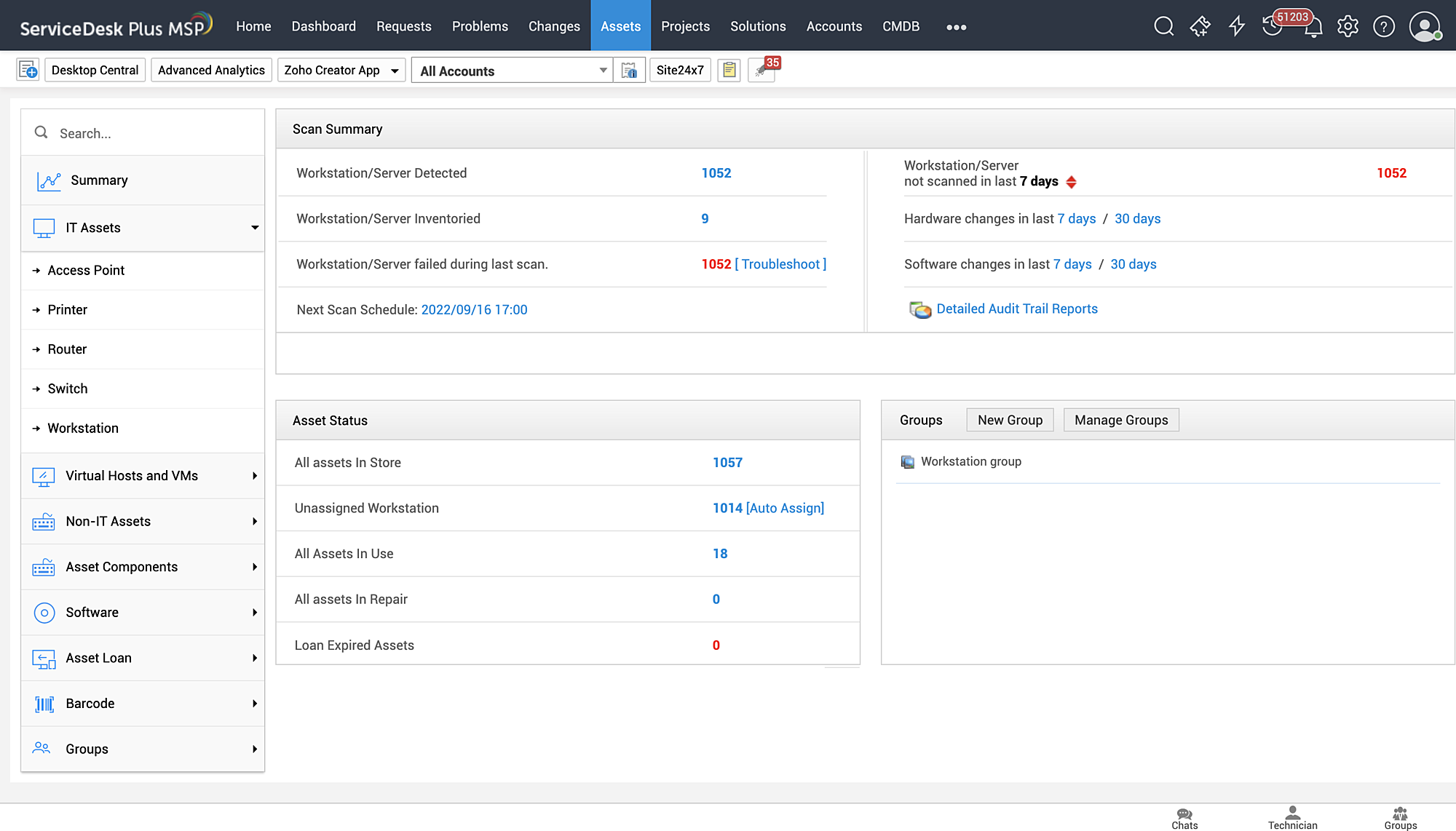Screen dimensions: 1456x831
Task: Click the settings gear icon
Action: pos(1348,27)
